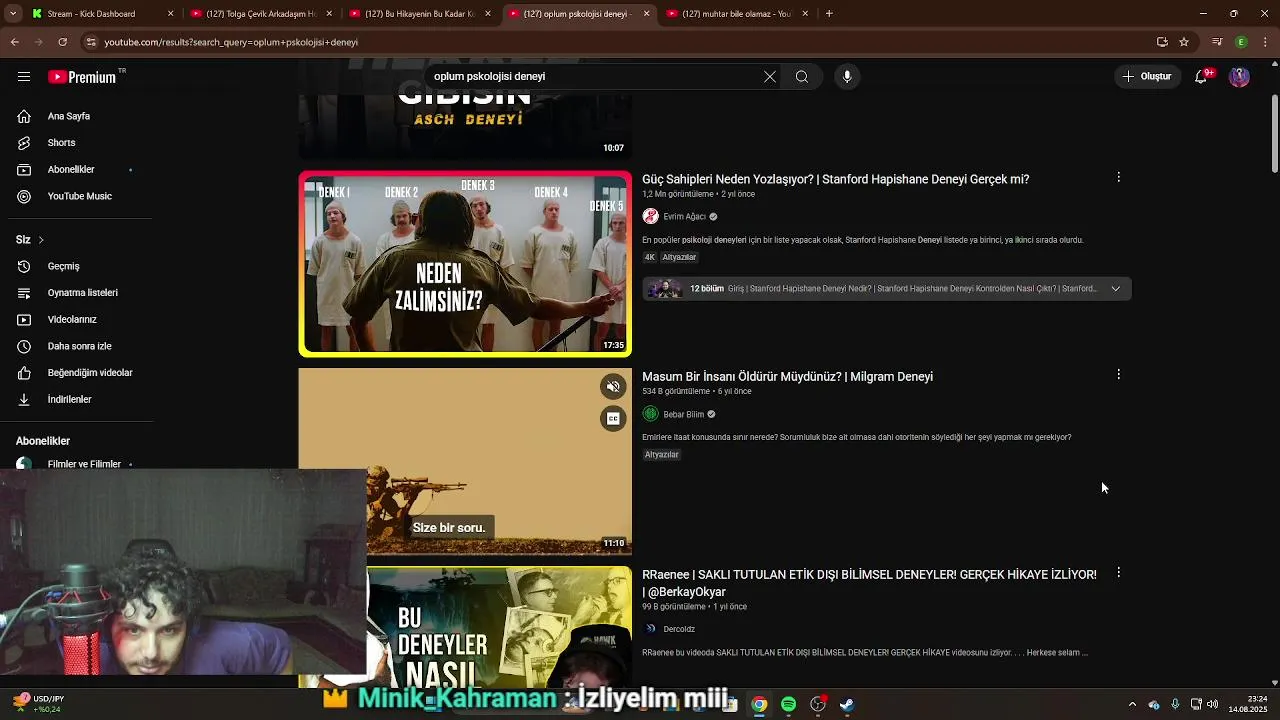Open options menu for Milgram Deneyi video
The width and height of the screenshot is (1280, 720).
tap(1118, 374)
